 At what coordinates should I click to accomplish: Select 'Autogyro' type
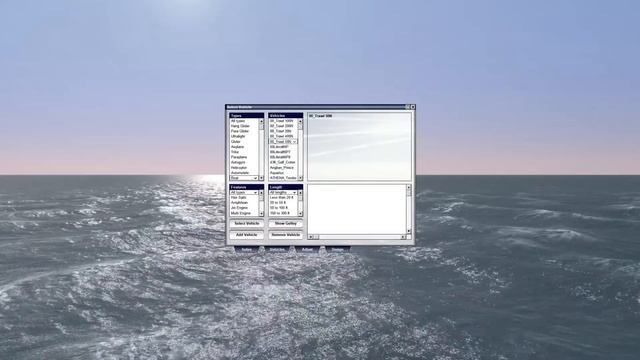pos(238,162)
